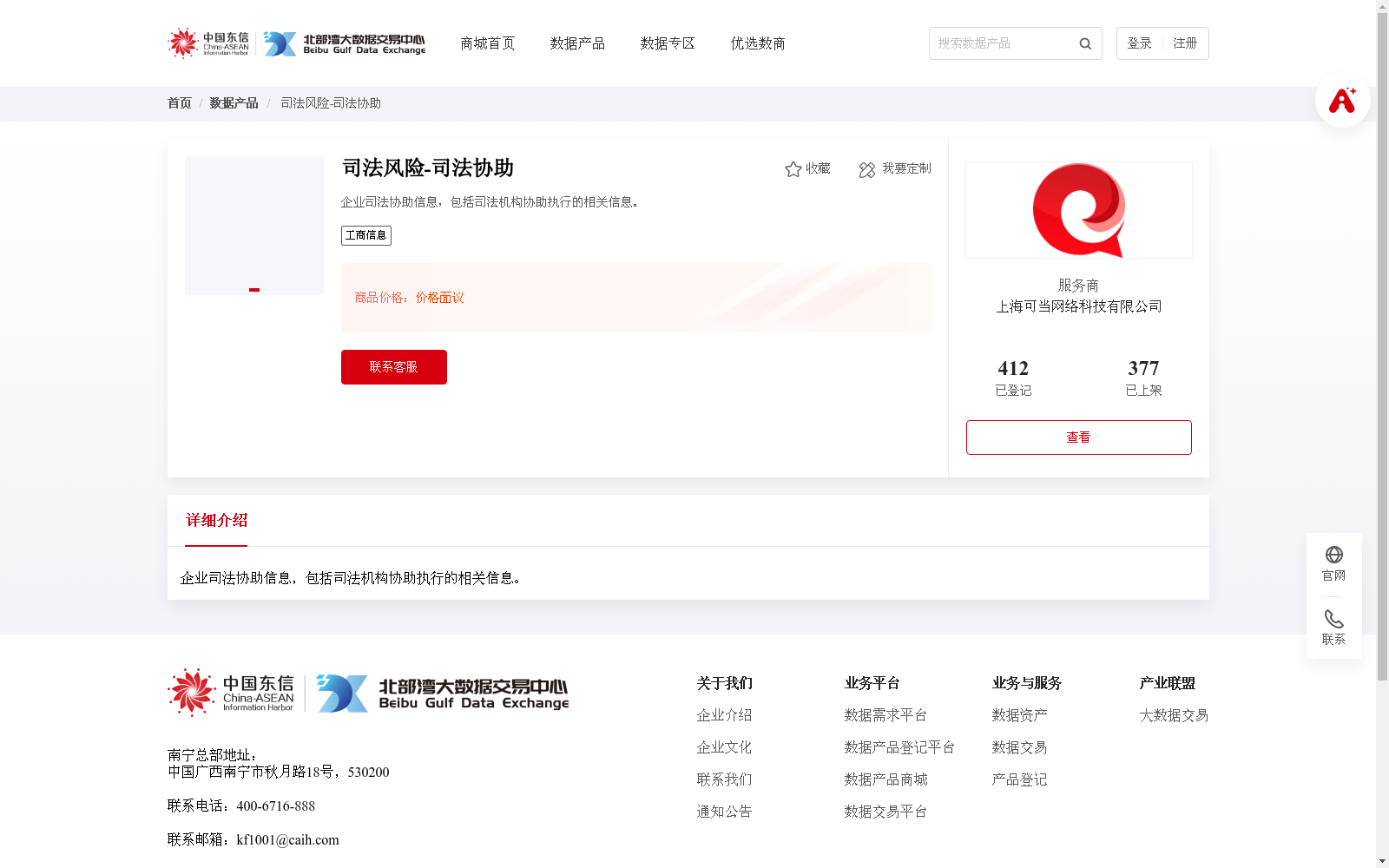This screenshot has height=868, width=1389.
Task: Open footer link 数据产品登记平台
Action: click(x=899, y=747)
